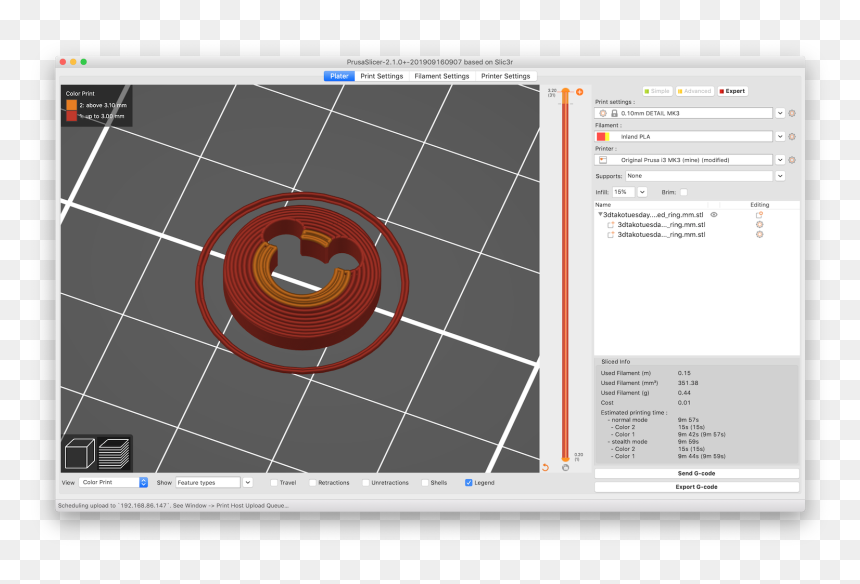Click the undo arrow below the layer slider
This screenshot has height=584, width=860.
point(545,467)
